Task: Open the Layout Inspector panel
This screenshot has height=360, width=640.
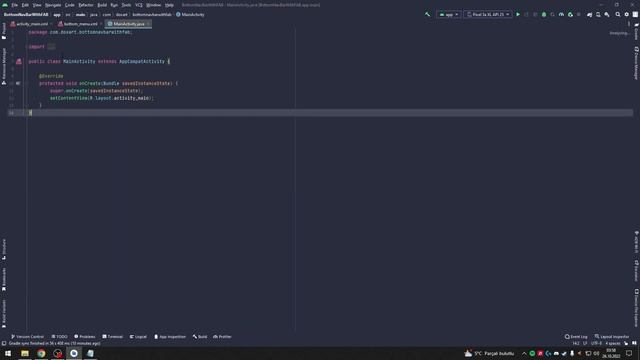Action: tap(612, 337)
